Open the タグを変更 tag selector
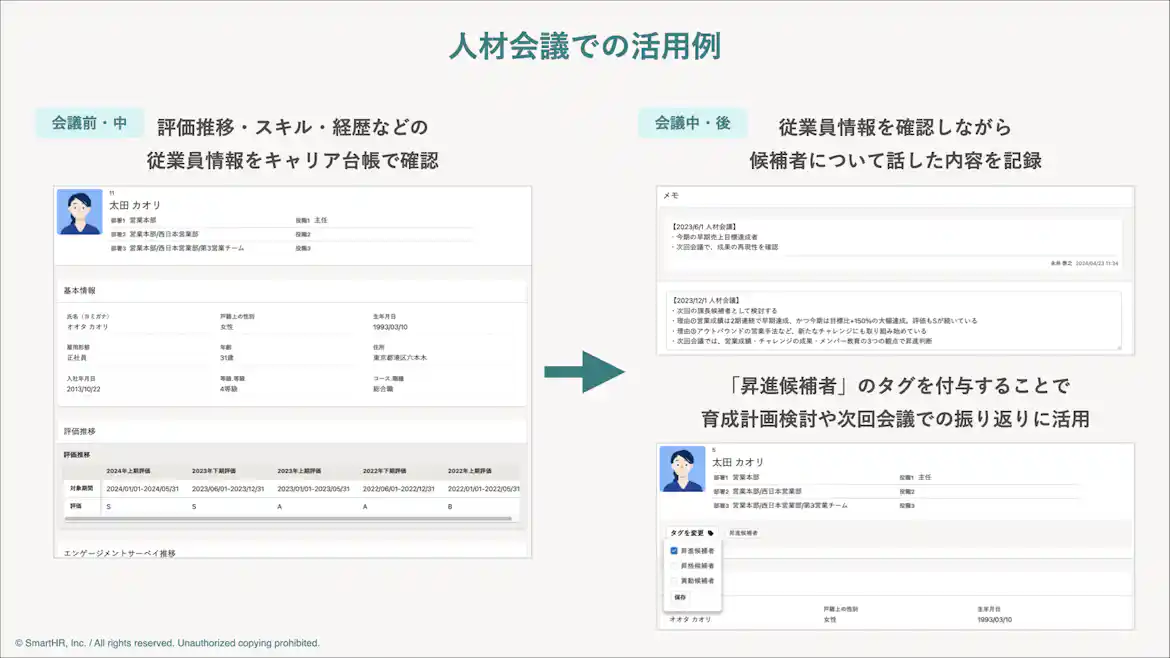The width and height of the screenshot is (1170, 658). (x=692, y=533)
